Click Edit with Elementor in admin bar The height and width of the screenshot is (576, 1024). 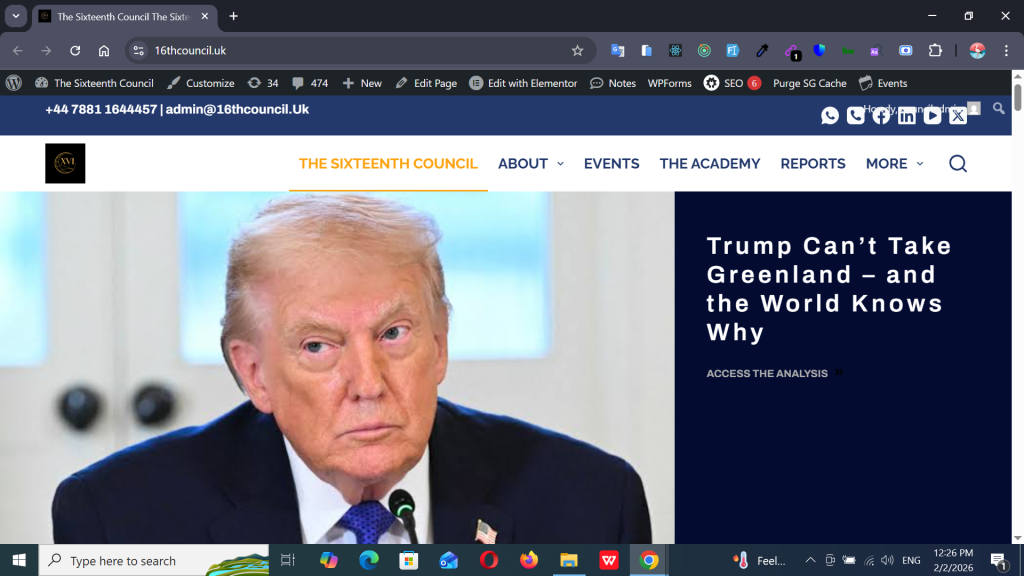(x=523, y=83)
